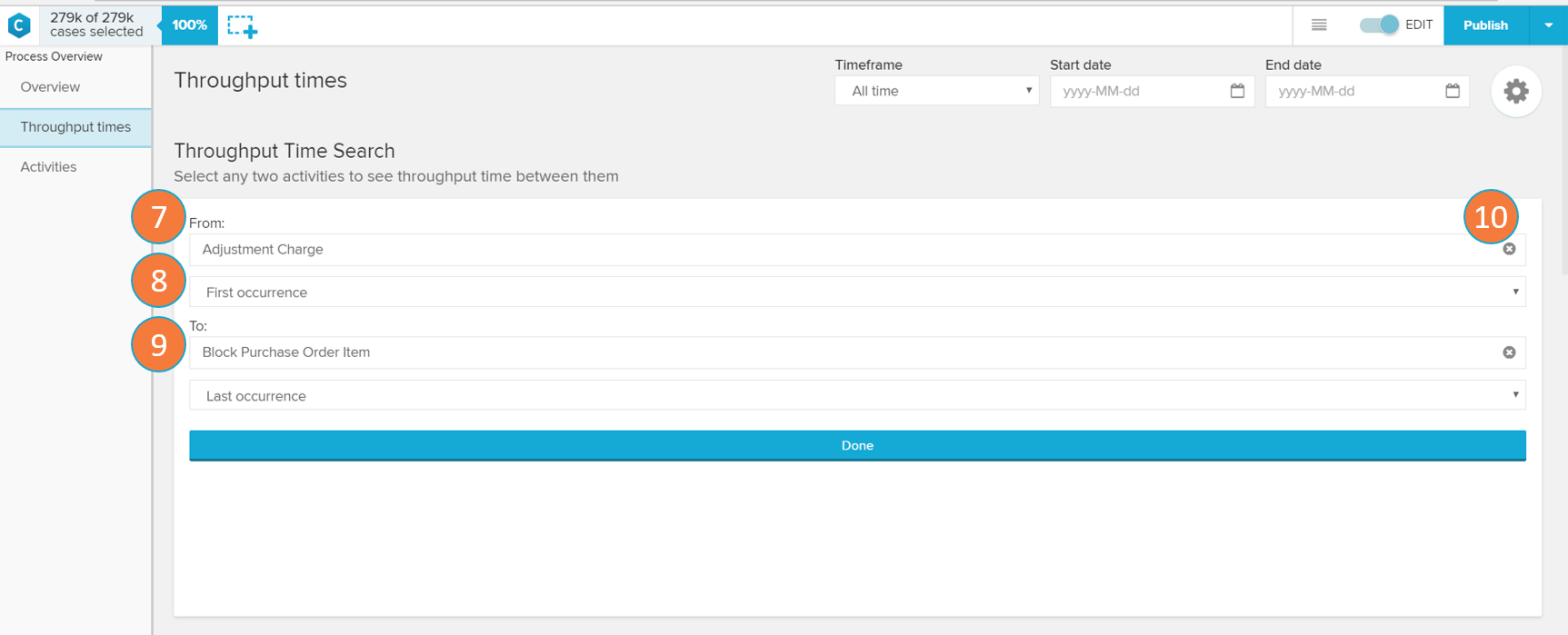Click the Publish button

(1485, 25)
